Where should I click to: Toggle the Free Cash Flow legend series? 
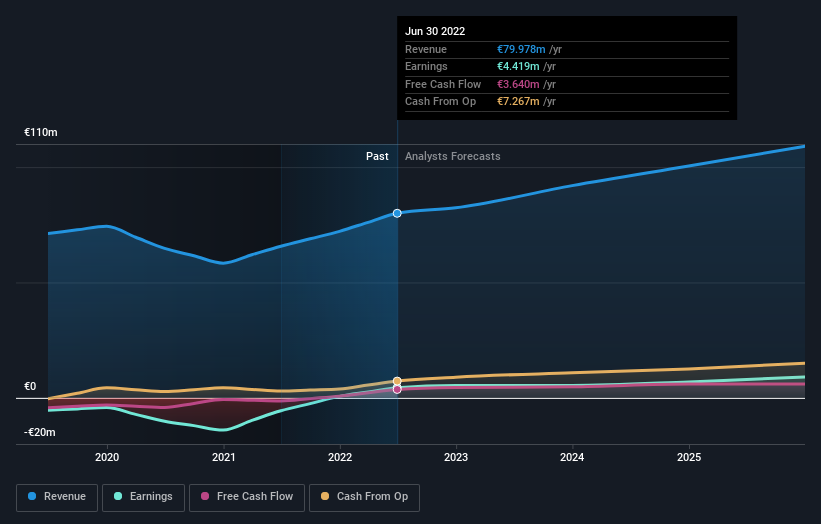point(247,497)
